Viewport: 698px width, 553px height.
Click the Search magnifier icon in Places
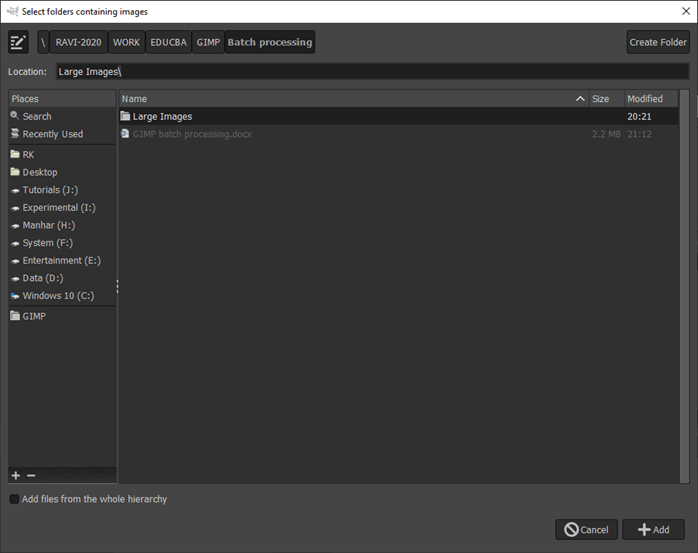(15, 116)
